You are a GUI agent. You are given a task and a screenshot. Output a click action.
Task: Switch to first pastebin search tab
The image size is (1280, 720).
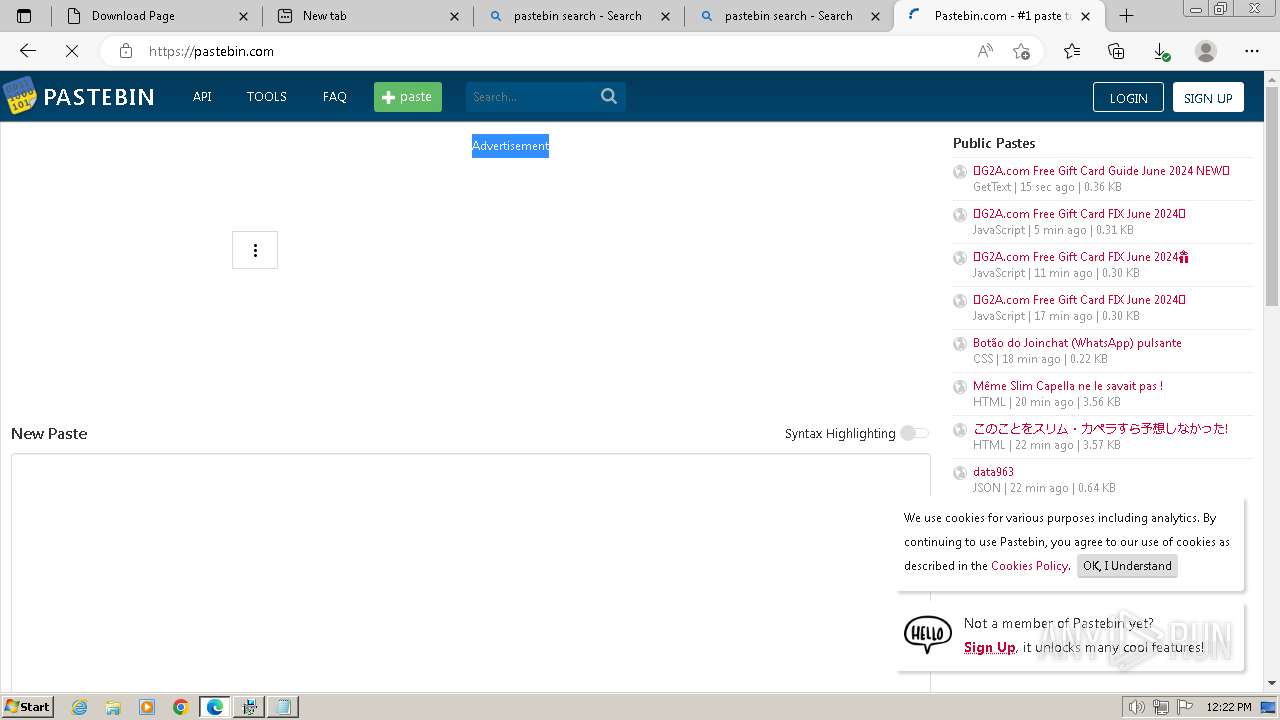point(579,16)
